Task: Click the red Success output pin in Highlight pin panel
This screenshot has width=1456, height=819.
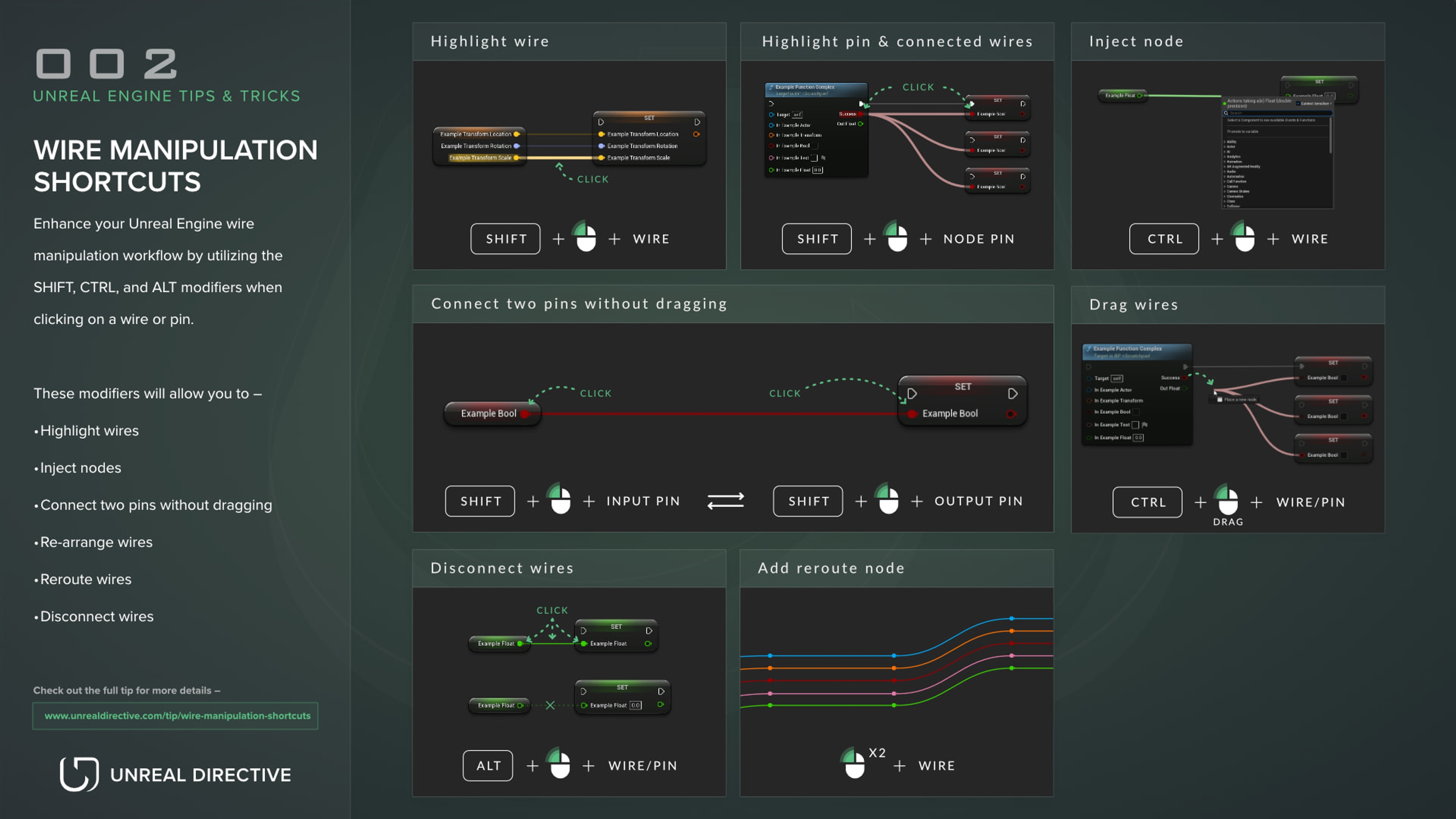Action: coord(860,114)
